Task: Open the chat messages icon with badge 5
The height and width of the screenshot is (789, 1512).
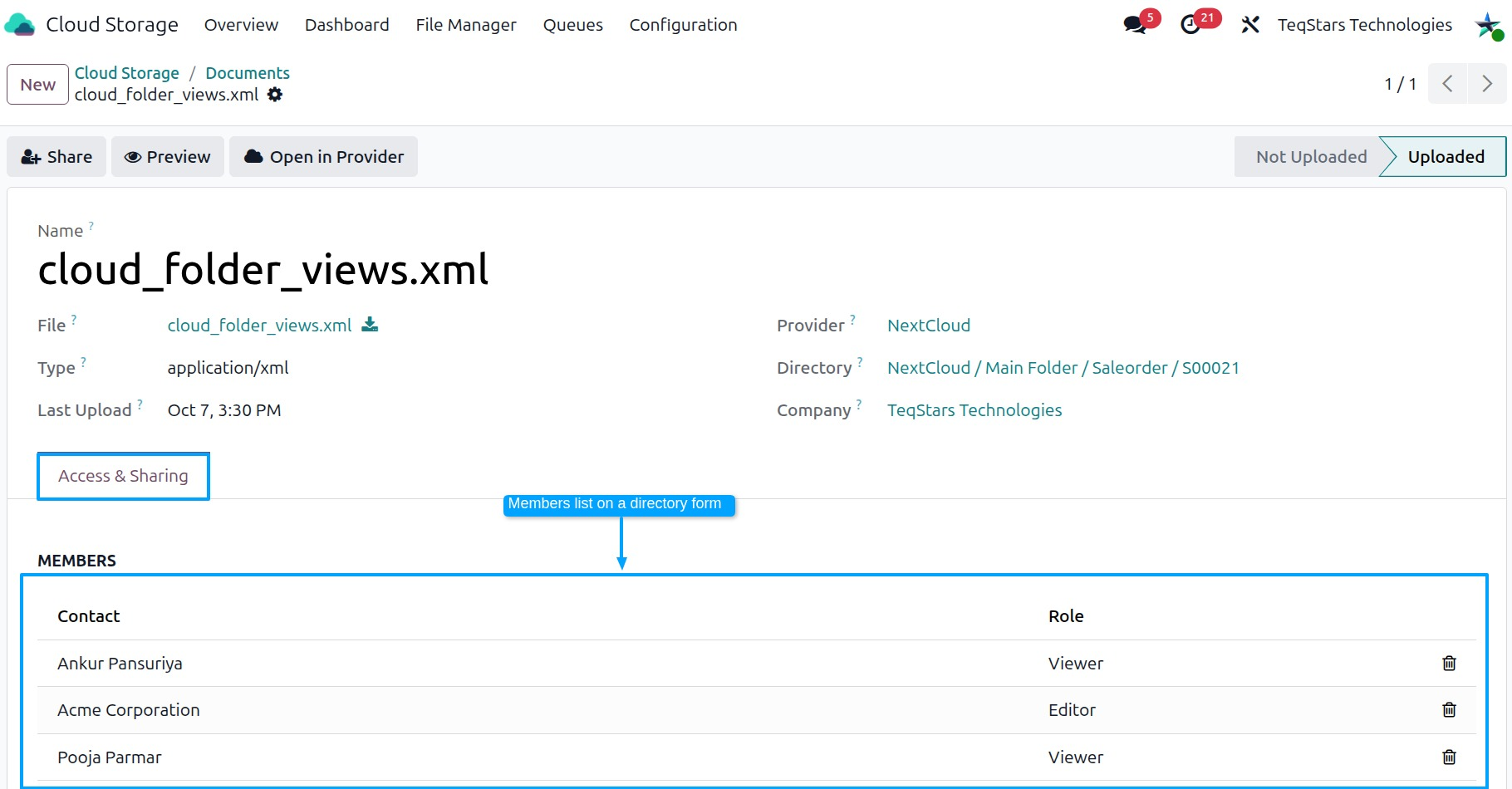Action: coord(1135,25)
